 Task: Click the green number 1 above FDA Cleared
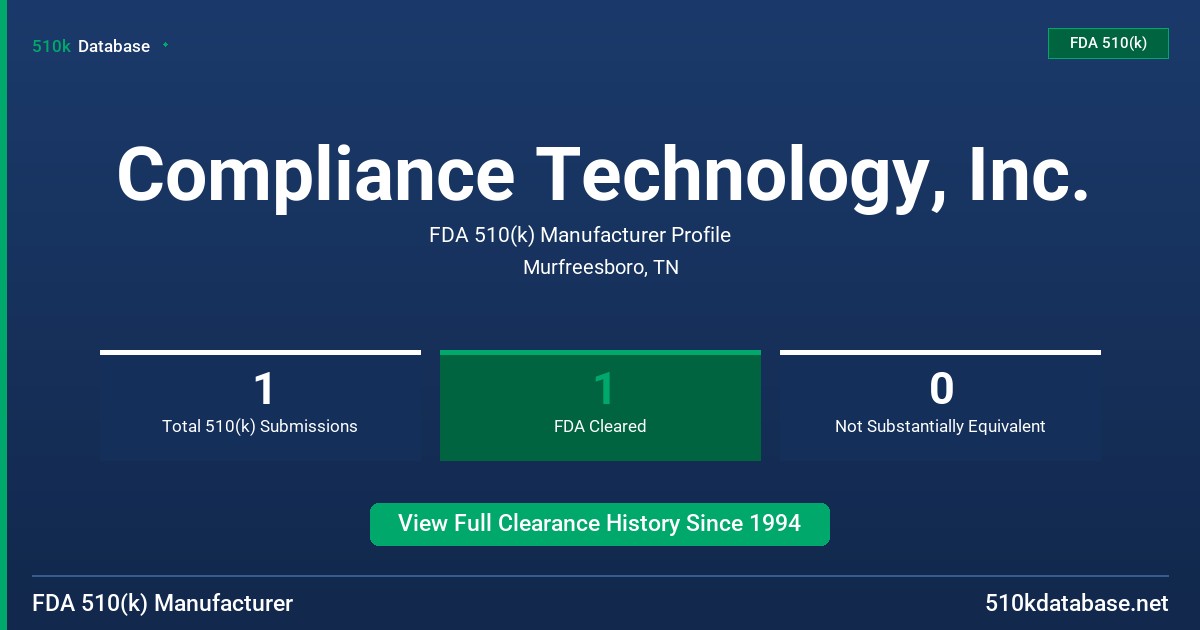coord(602,389)
